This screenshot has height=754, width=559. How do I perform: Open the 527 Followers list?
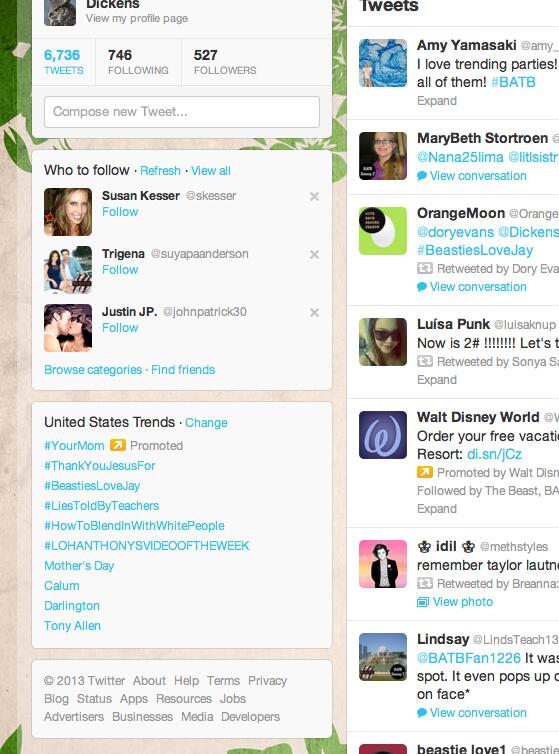(225, 62)
